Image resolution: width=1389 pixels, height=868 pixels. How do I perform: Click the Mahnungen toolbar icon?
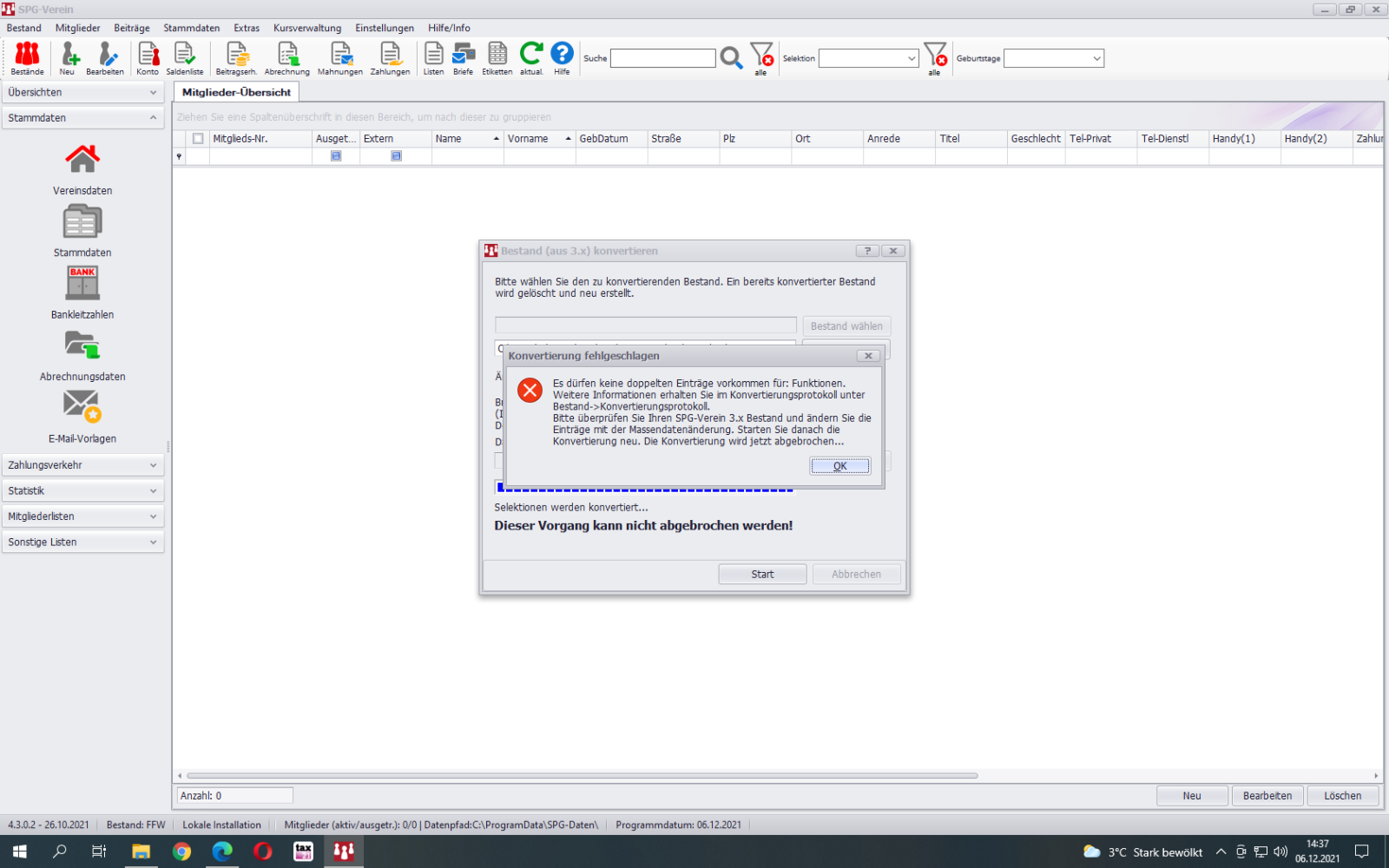coord(340,58)
